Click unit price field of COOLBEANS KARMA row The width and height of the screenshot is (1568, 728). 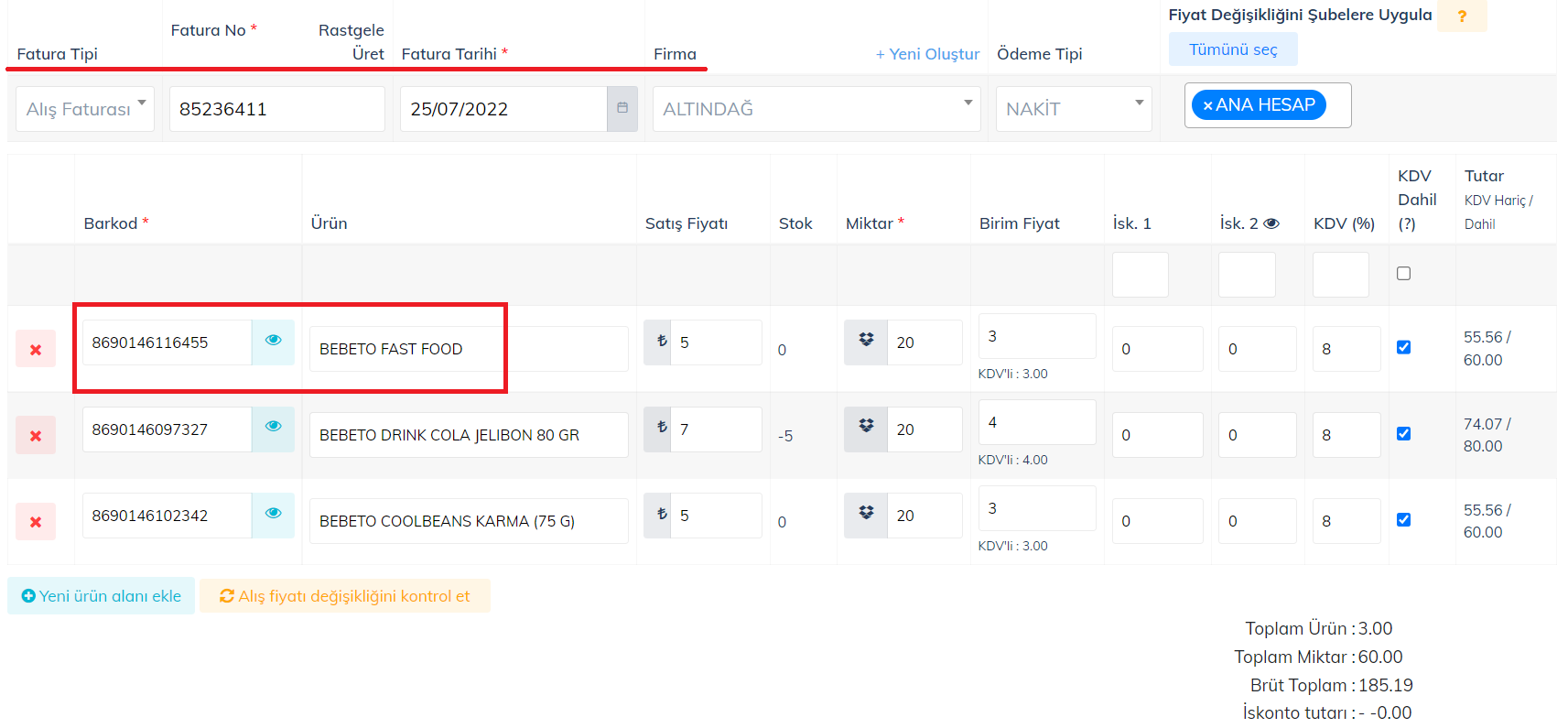coord(1037,508)
